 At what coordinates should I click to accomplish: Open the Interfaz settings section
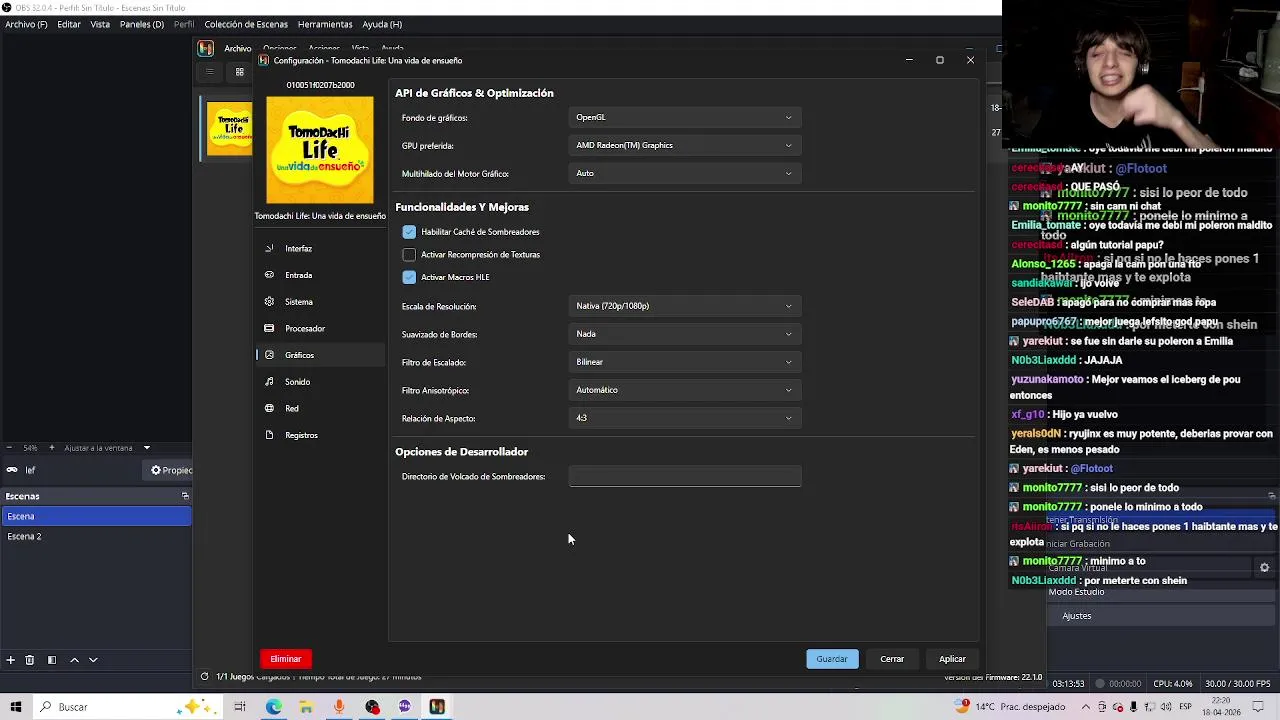click(320, 248)
